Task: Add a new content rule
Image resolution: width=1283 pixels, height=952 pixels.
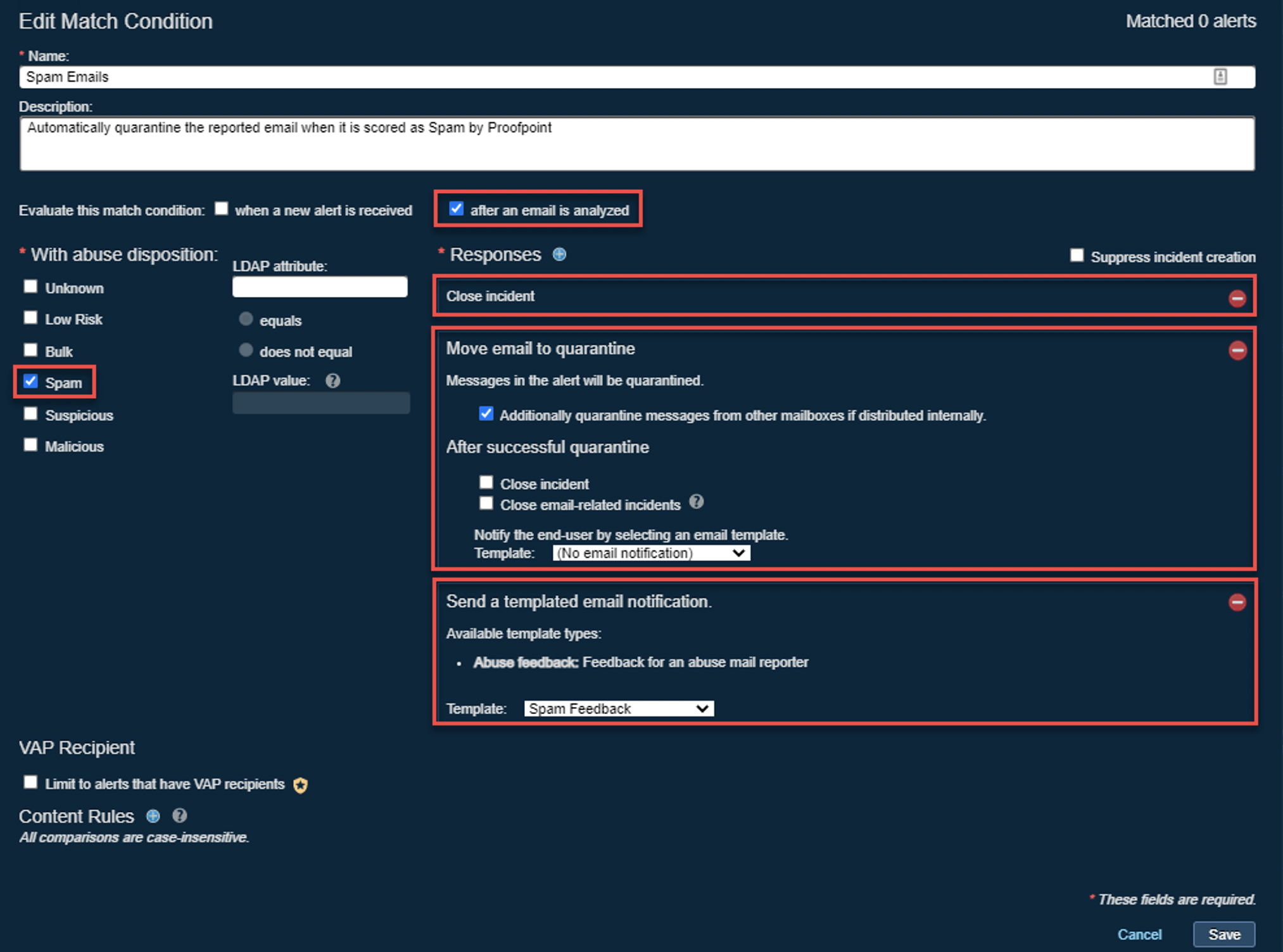Action: (153, 816)
